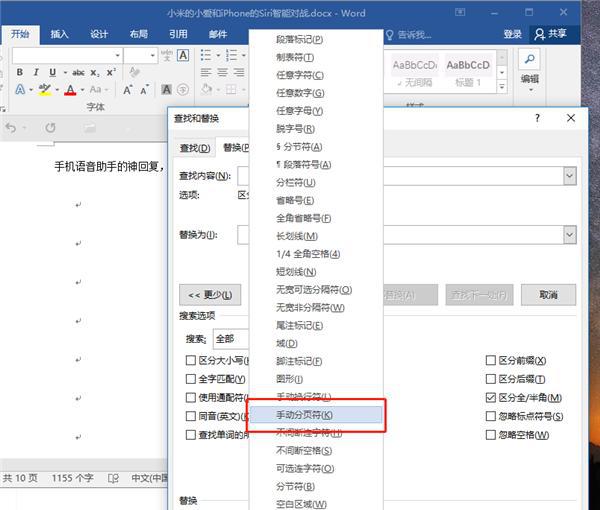Decrease font size with shrink font icon
600x510 pixels.
(x=145, y=90)
